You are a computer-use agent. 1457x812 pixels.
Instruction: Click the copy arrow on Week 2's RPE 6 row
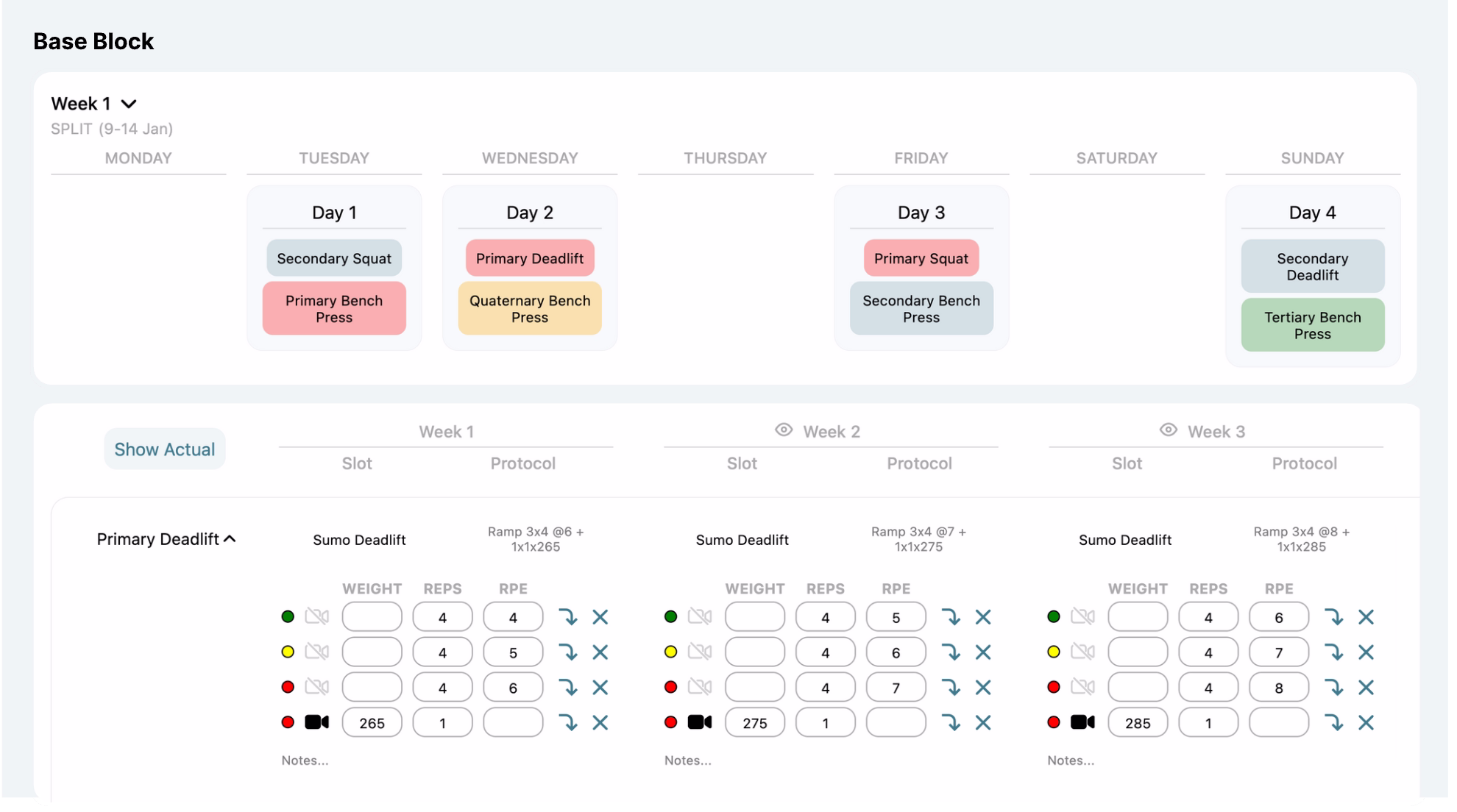(x=951, y=652)
